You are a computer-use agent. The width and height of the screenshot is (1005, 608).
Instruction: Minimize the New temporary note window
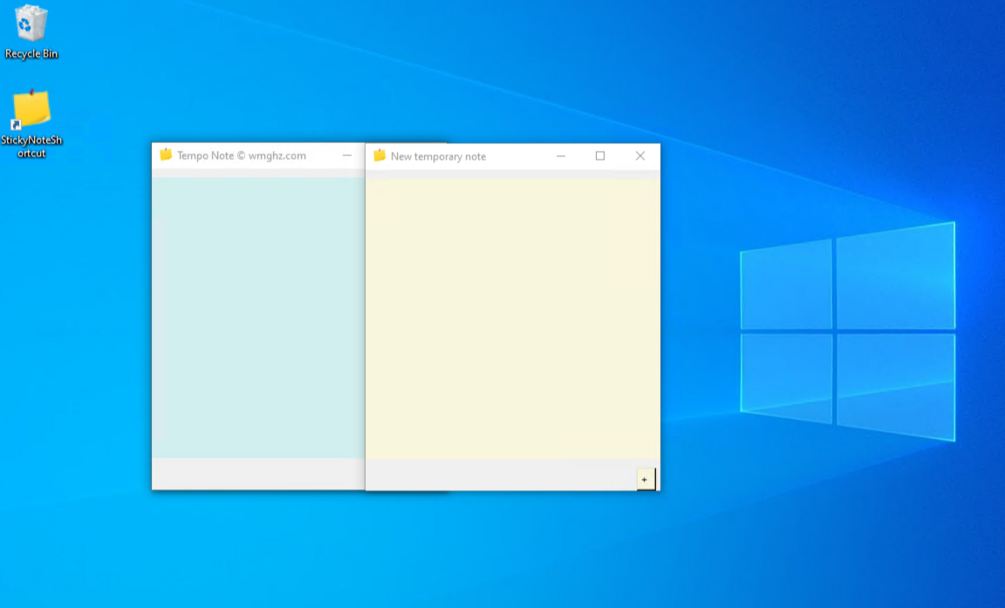(x=561, y=156)
